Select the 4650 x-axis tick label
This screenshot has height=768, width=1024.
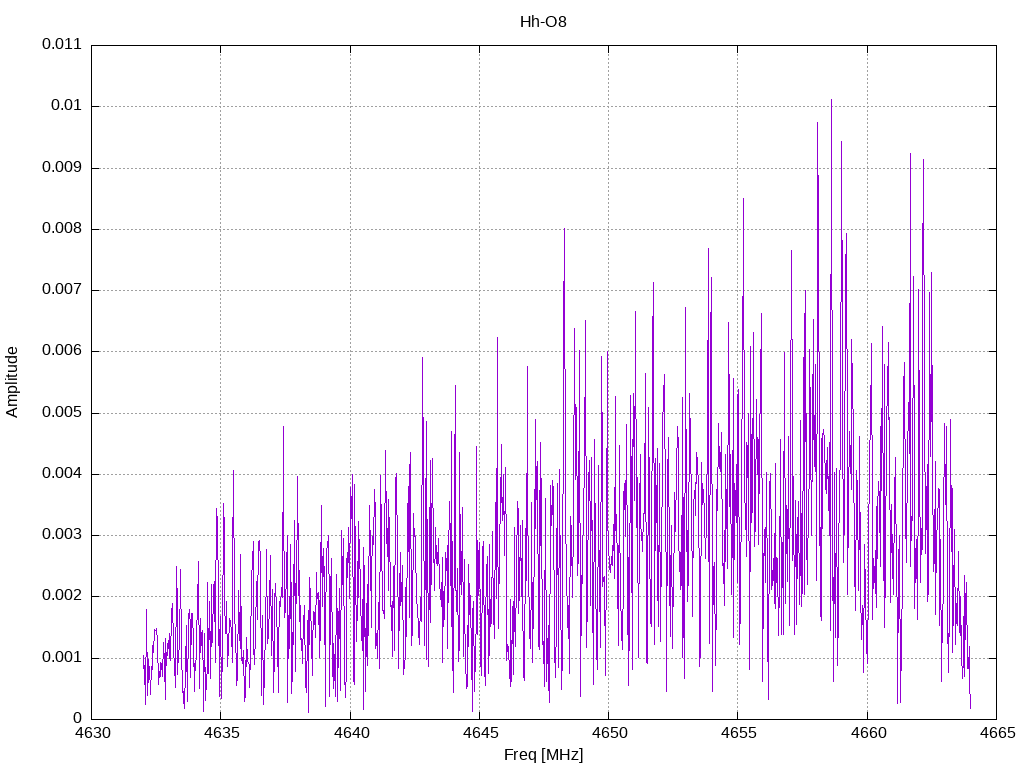(608, 734)
